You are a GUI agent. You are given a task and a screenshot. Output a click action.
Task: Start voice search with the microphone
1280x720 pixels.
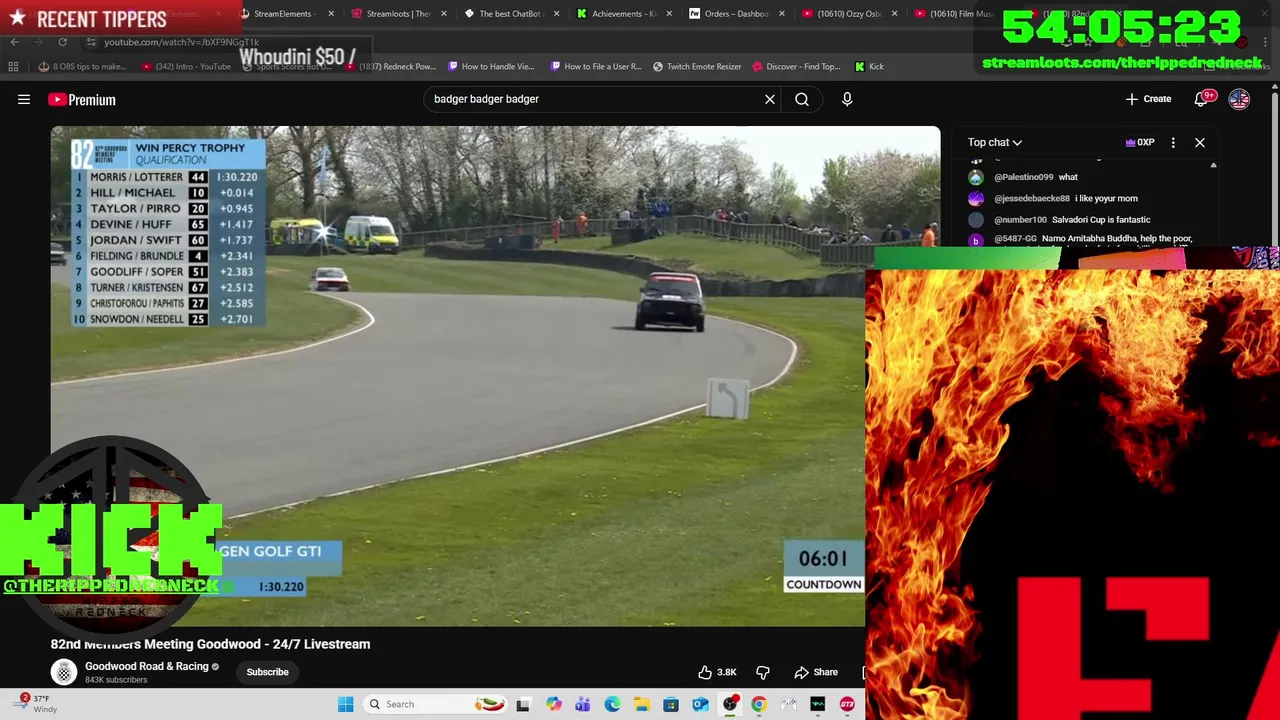click(x=847, y=99)
